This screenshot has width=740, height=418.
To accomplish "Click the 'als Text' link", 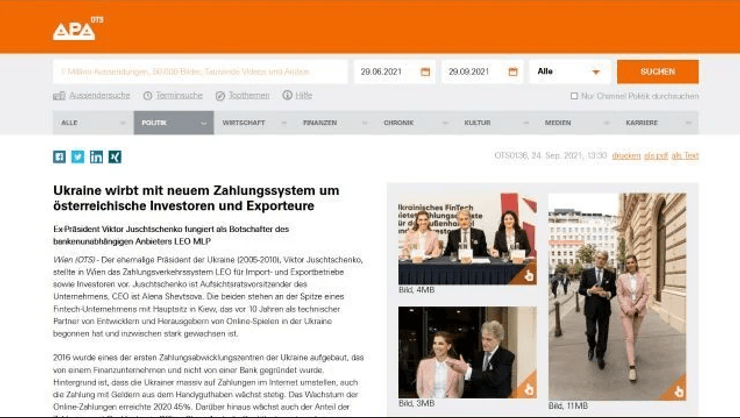I will tap(685, 156).
